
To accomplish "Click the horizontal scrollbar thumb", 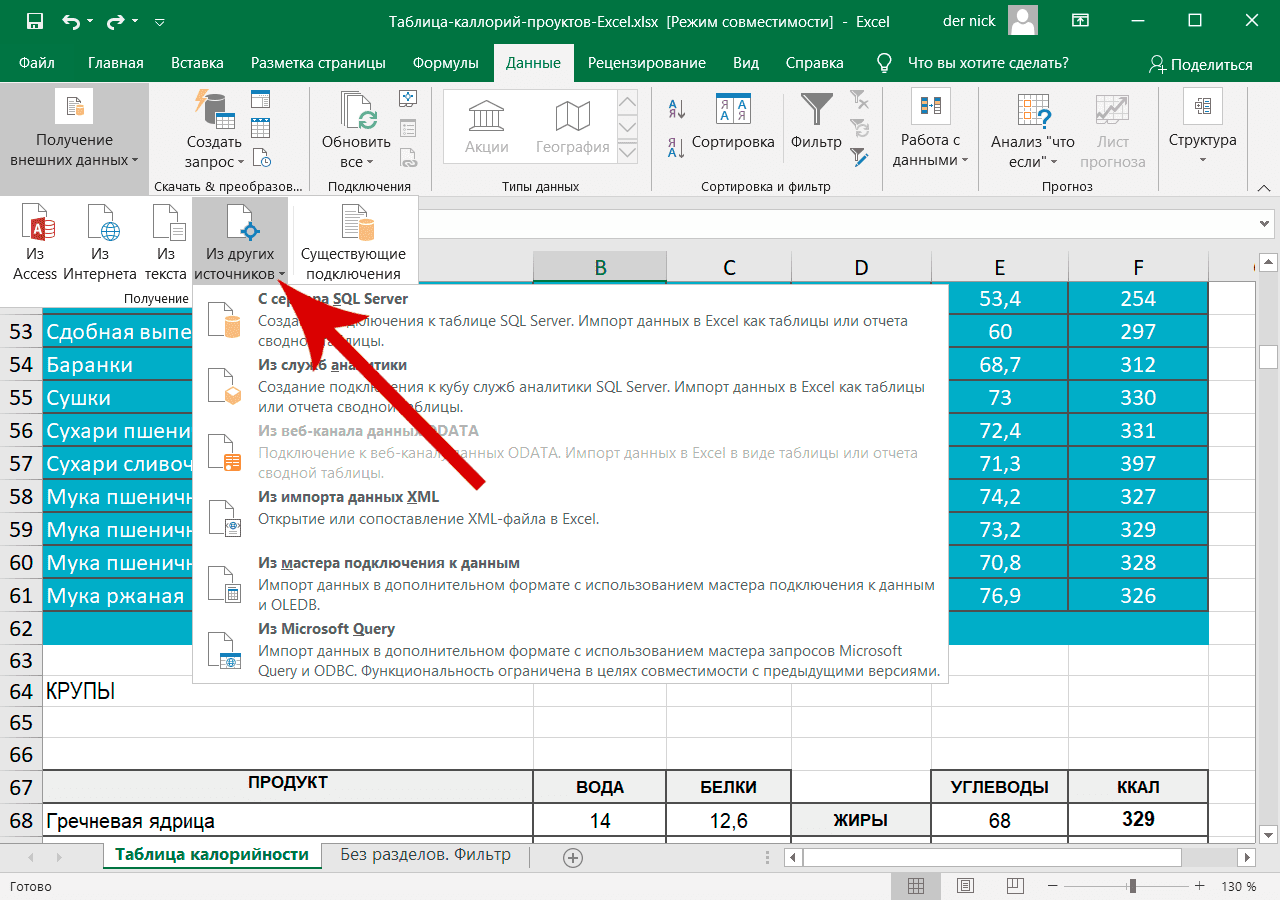I will [x=993, y=857].
